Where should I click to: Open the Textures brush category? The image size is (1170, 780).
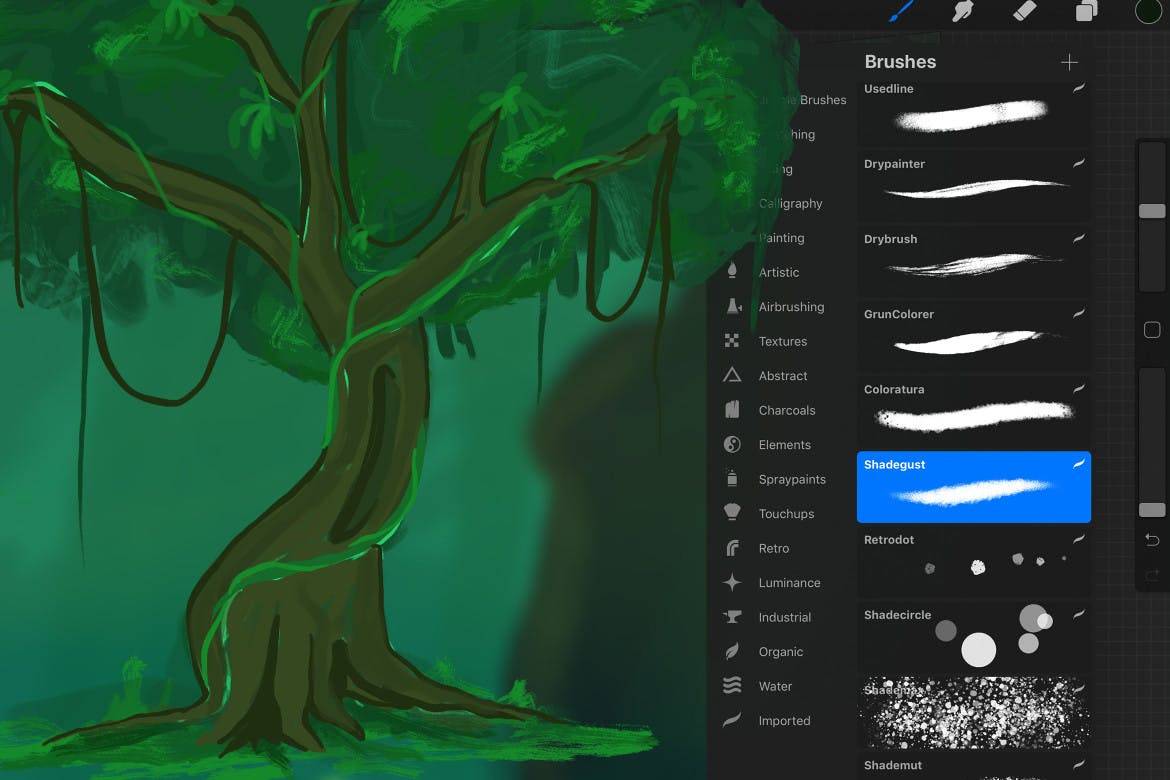tap(782, 341)
